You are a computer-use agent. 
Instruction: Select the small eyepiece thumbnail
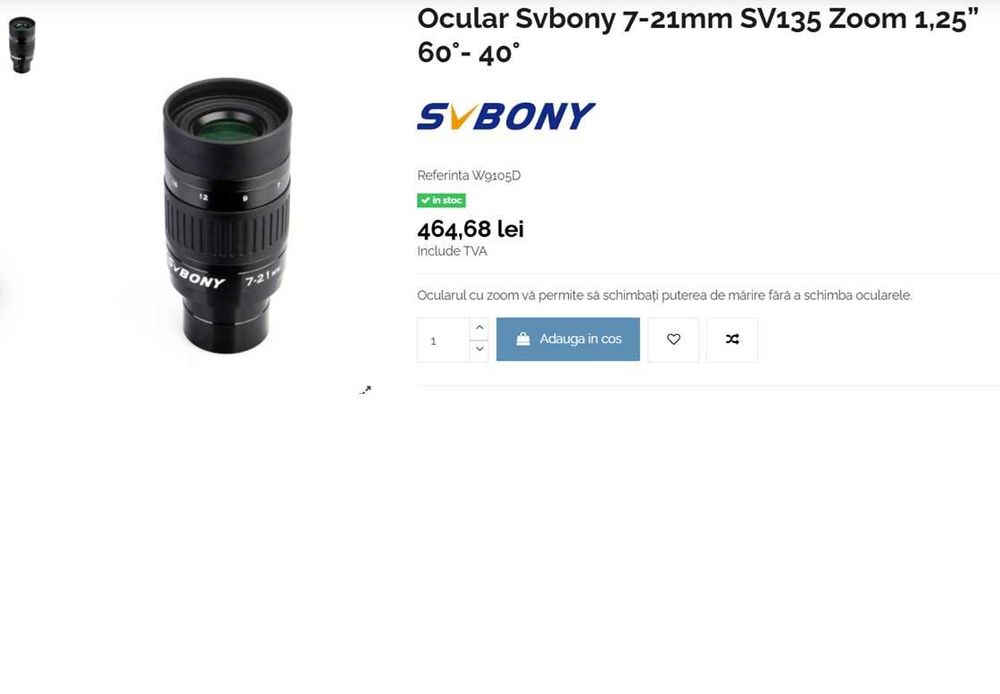(x=22, y=45)
